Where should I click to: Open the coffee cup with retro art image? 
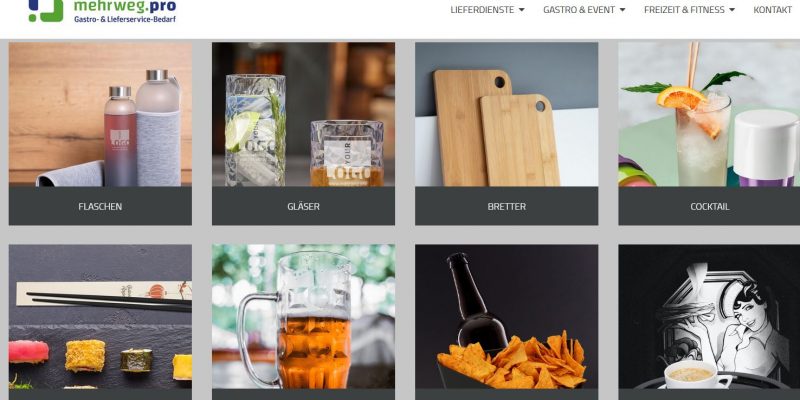coord(709,316)
